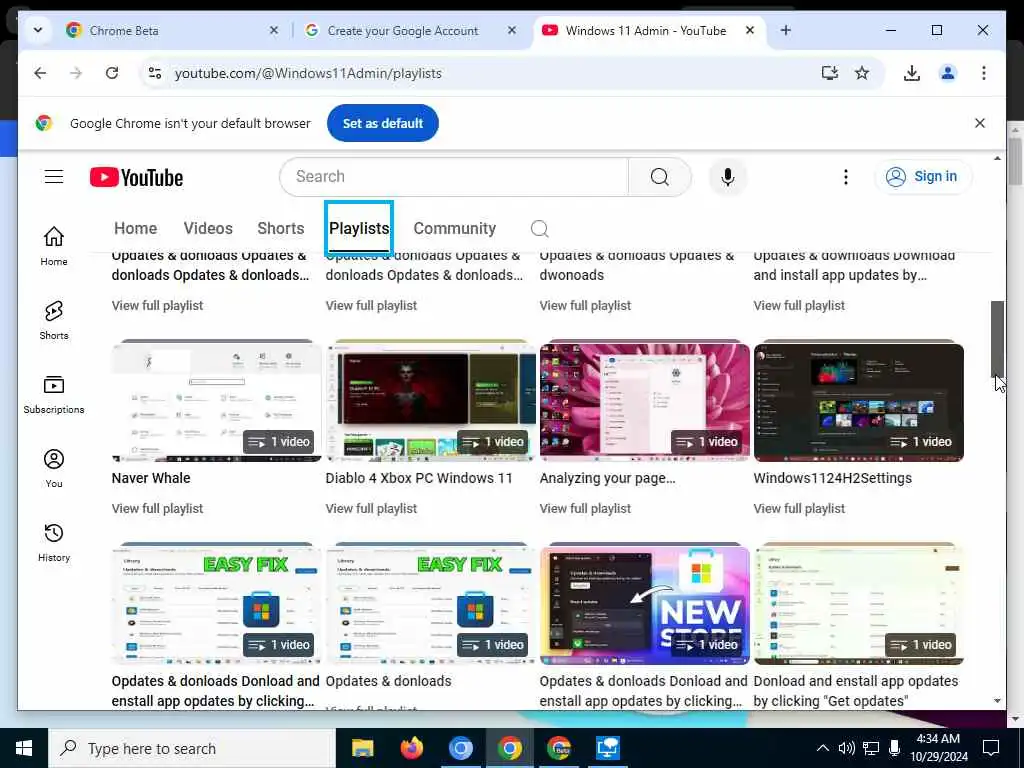This screenshot has width=1024, height=768.
Task: Open Shorts in the YouTube sidebar
Action: (54, 320)
